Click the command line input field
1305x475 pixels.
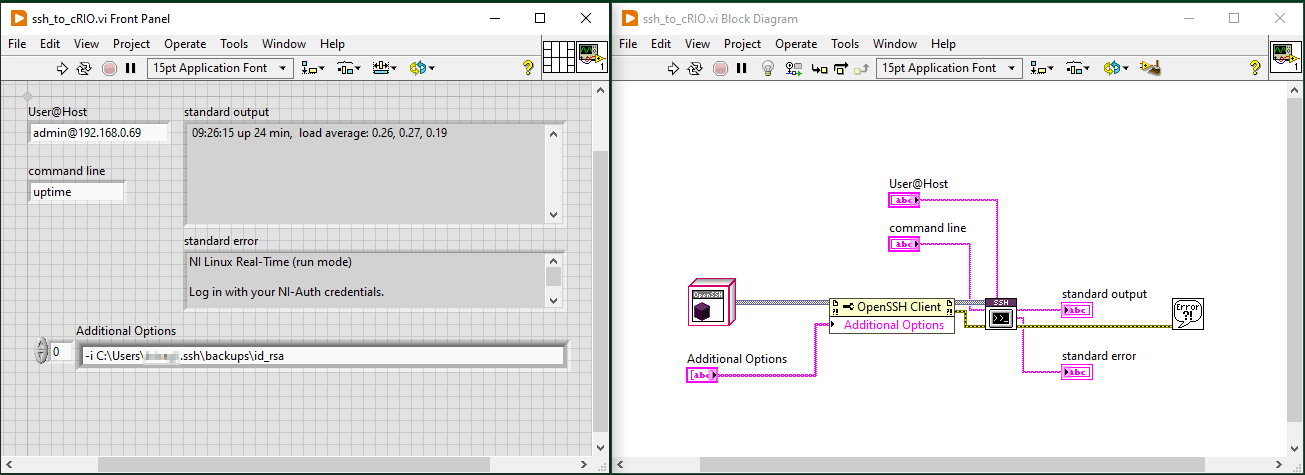(77, 192)
